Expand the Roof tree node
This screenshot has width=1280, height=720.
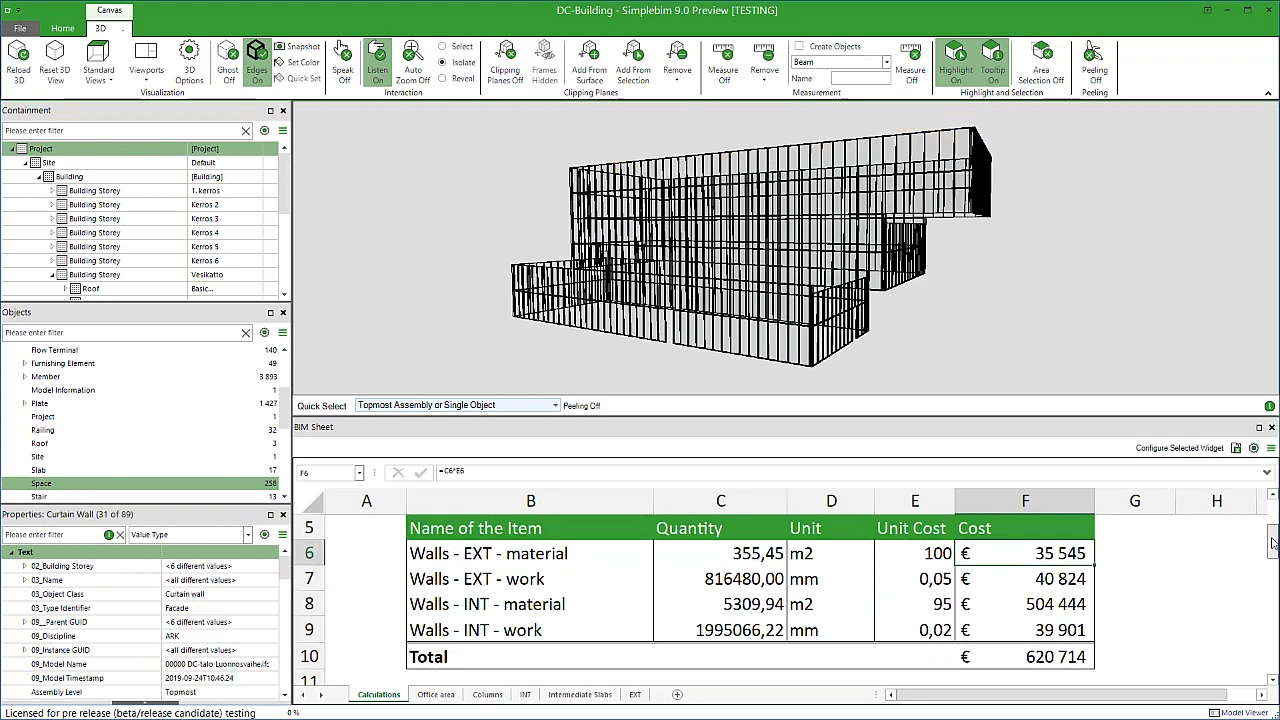65,288
